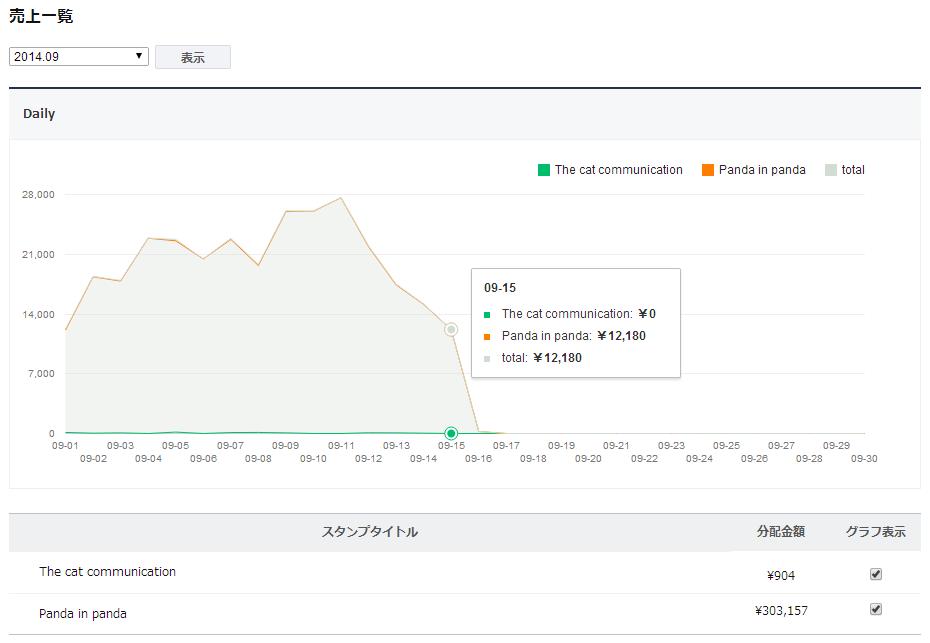The height and width of the screenshot is (643, 930).
Task: Click the グラフ表示 column header
Action: click(x=875, y=532)
